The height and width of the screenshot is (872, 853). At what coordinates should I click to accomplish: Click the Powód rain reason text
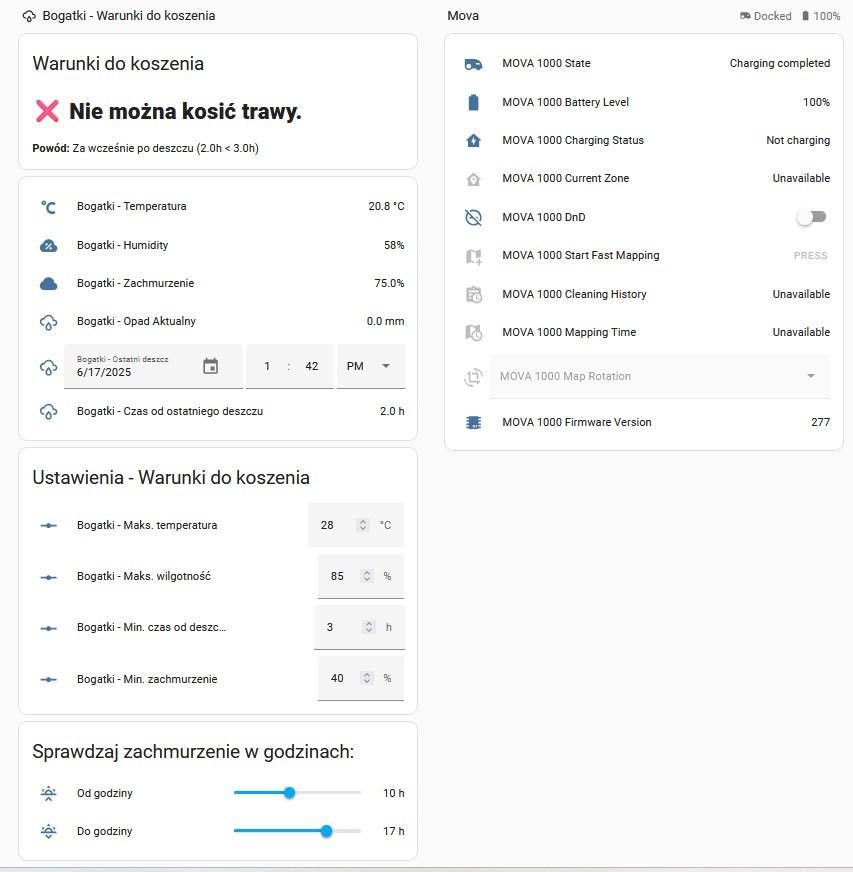146,148
